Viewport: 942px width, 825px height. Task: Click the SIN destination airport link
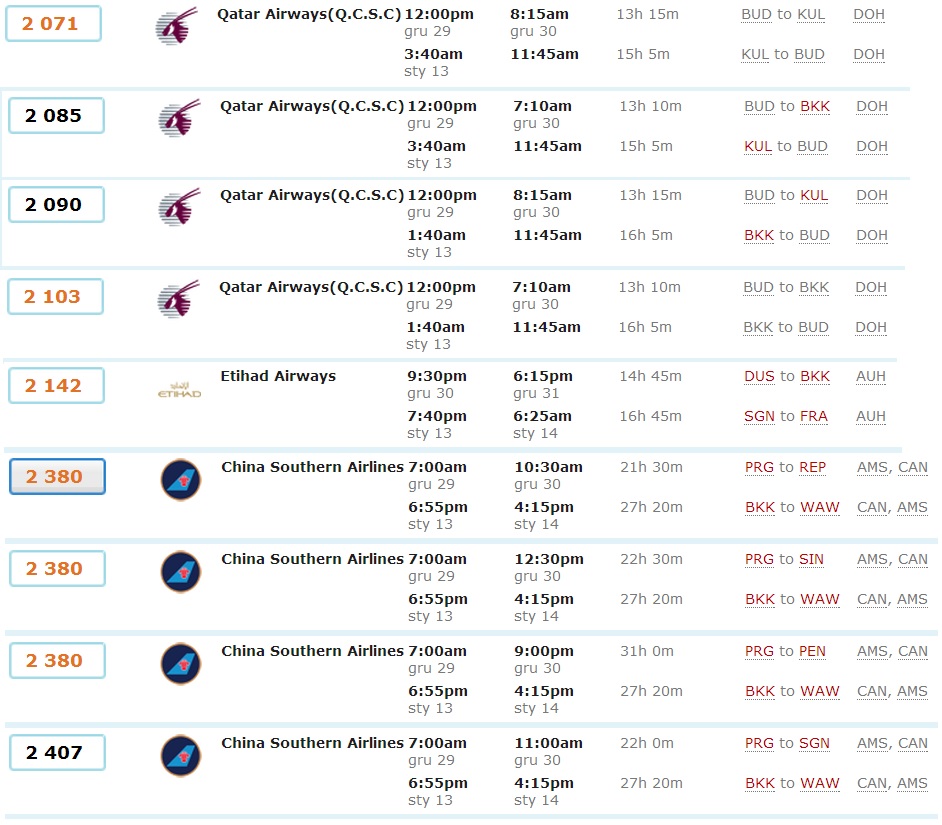click(812, 559)
